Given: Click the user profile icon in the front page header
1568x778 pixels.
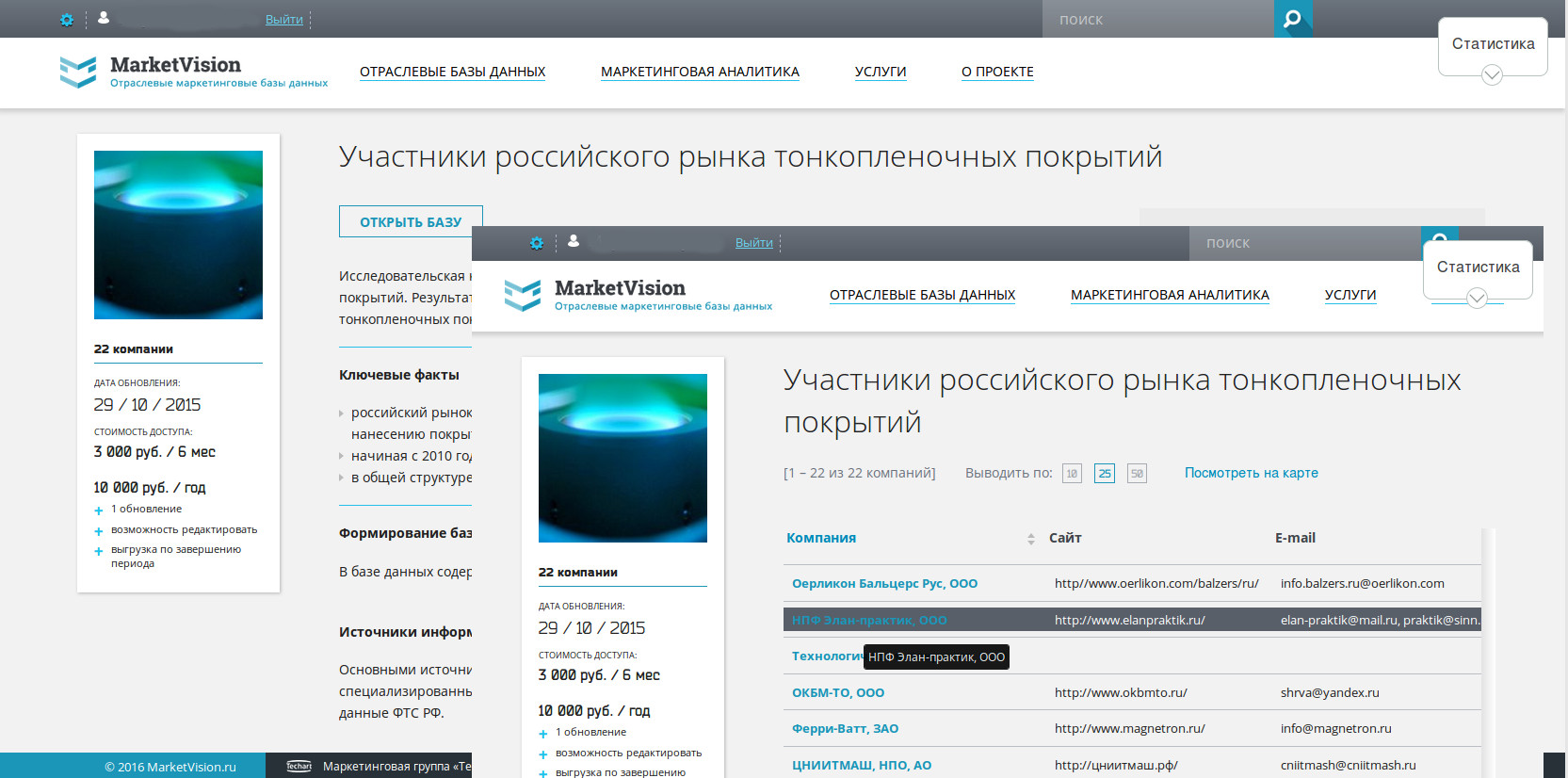Looking at the screenshot, I should 574,241.
